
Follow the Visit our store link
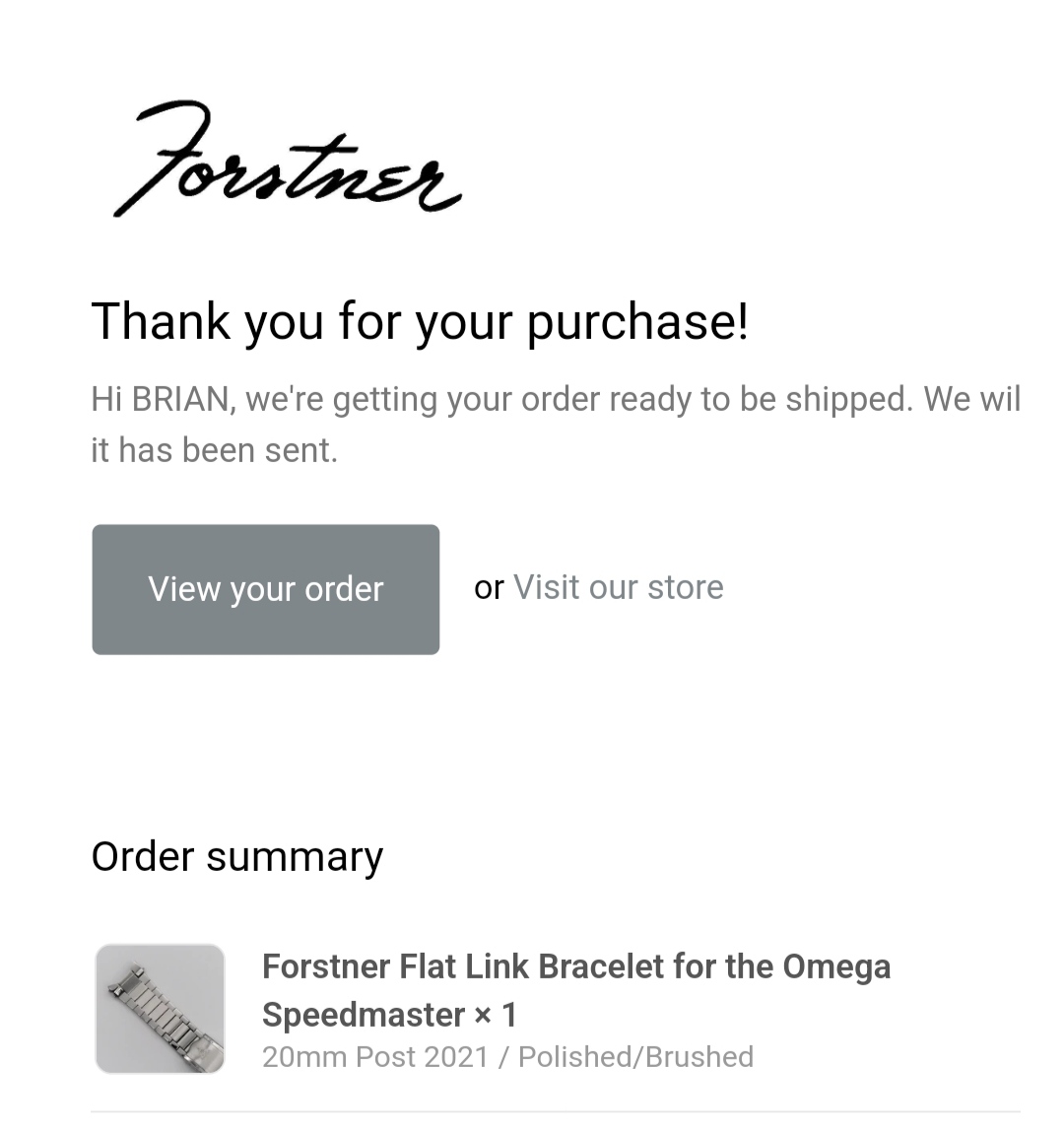(x=618, y=587)
